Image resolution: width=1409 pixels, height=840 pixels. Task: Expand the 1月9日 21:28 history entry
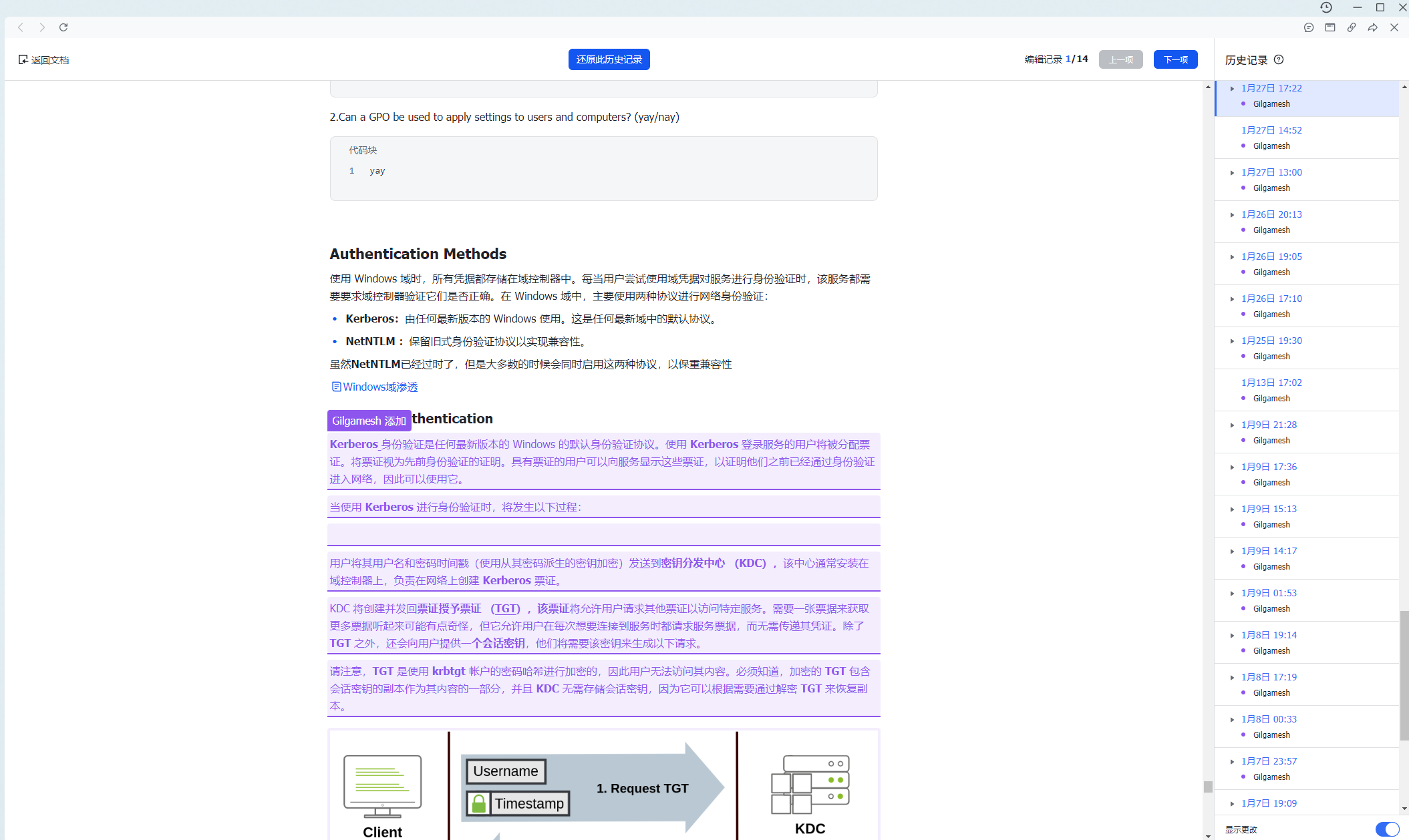coord(1233,425)
